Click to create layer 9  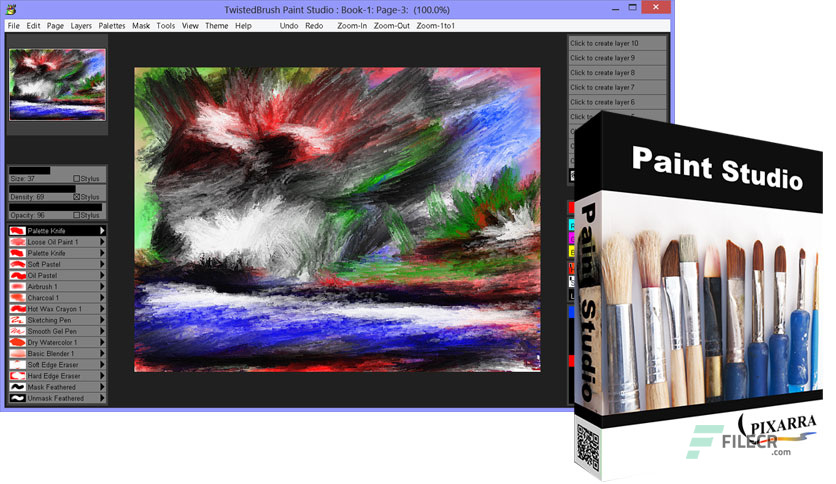(617, 58)
